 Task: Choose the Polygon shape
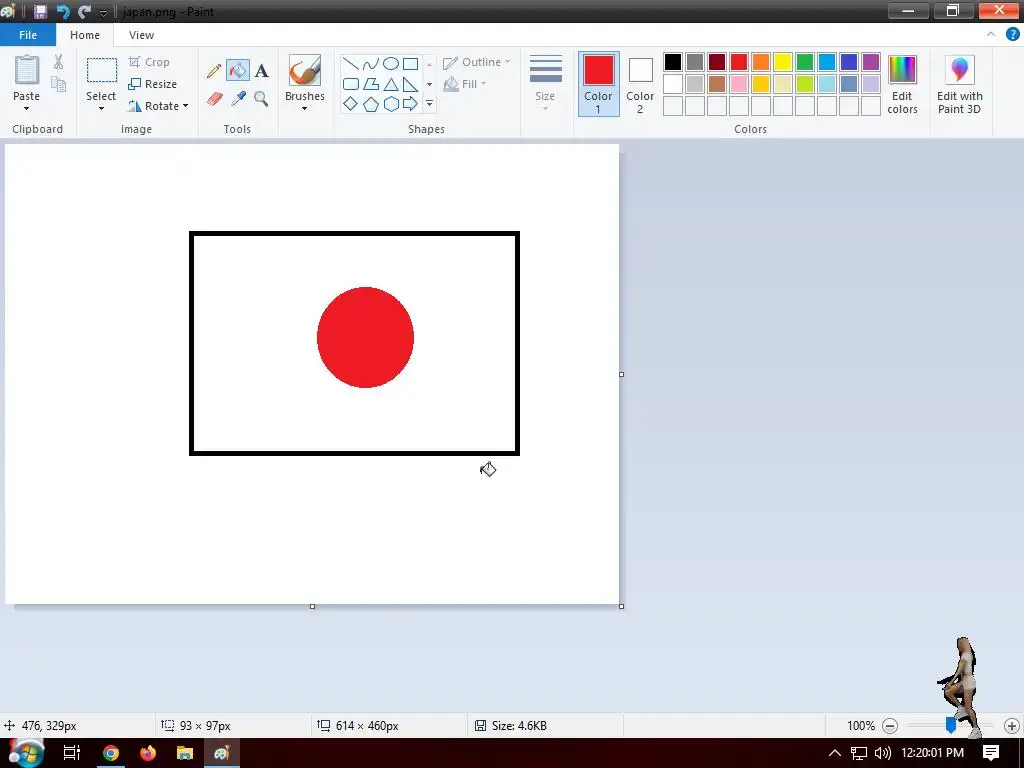(x=371, y=84)
